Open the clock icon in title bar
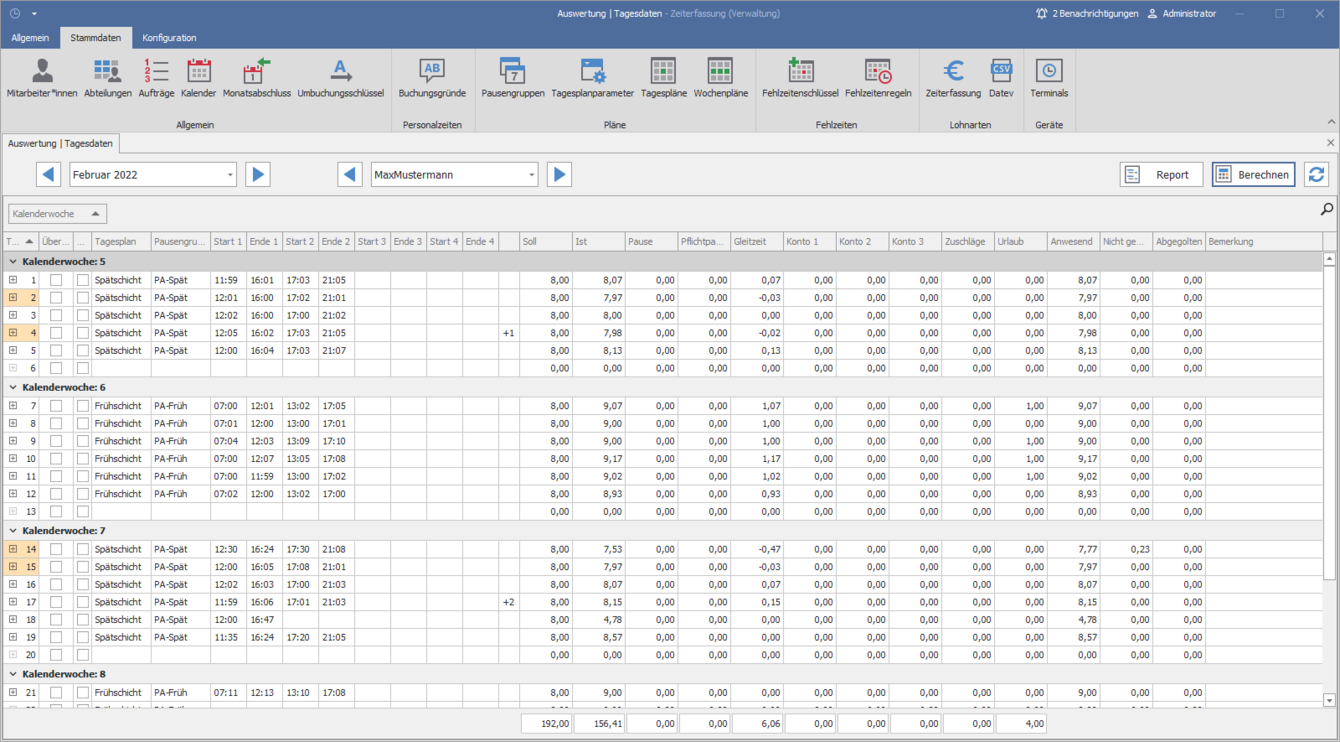This screenshot has height=742, width=1340. point(15,14)
